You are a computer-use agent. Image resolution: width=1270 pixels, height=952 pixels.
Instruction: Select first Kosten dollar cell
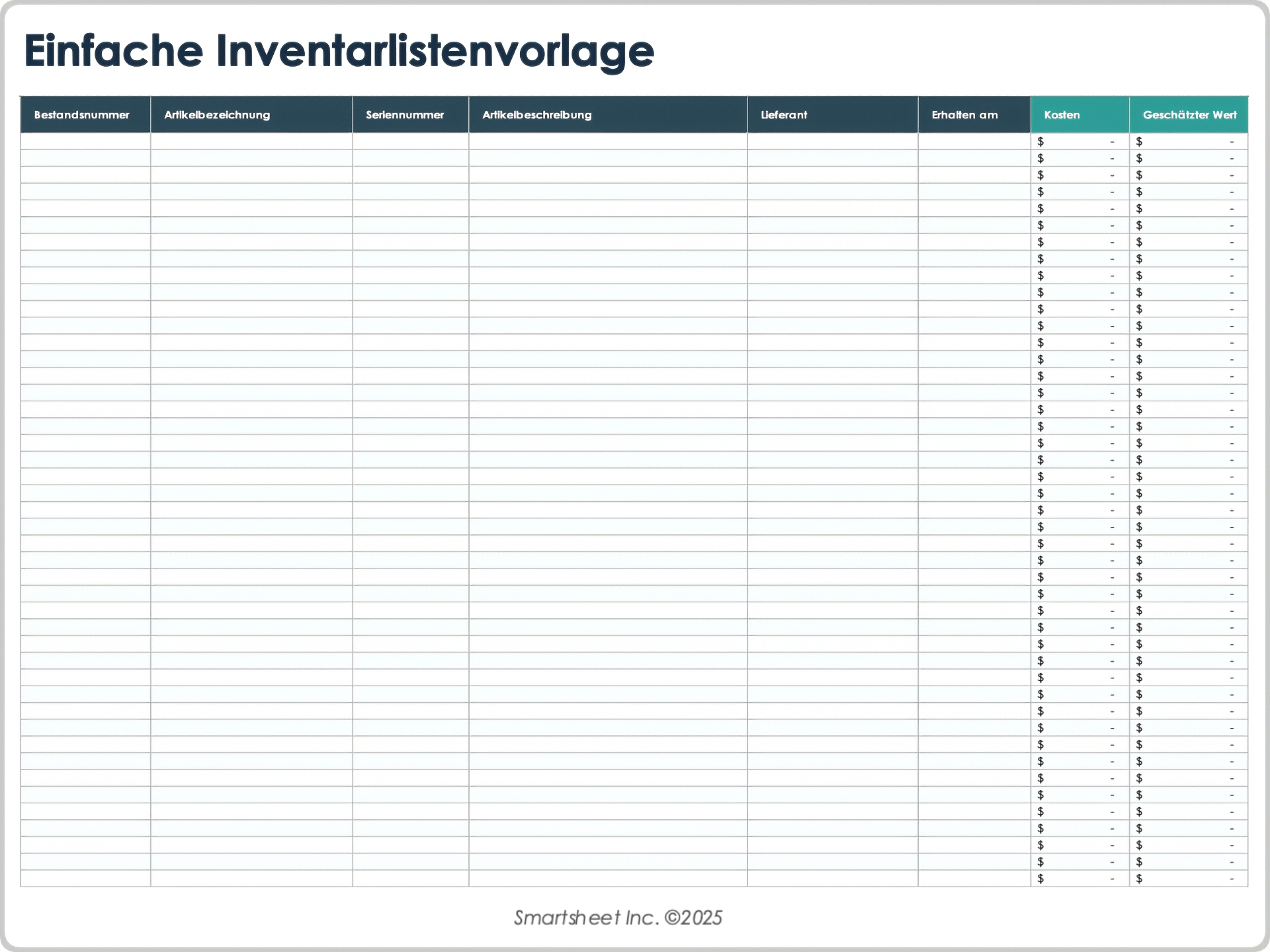click(x=1079, y=141)
